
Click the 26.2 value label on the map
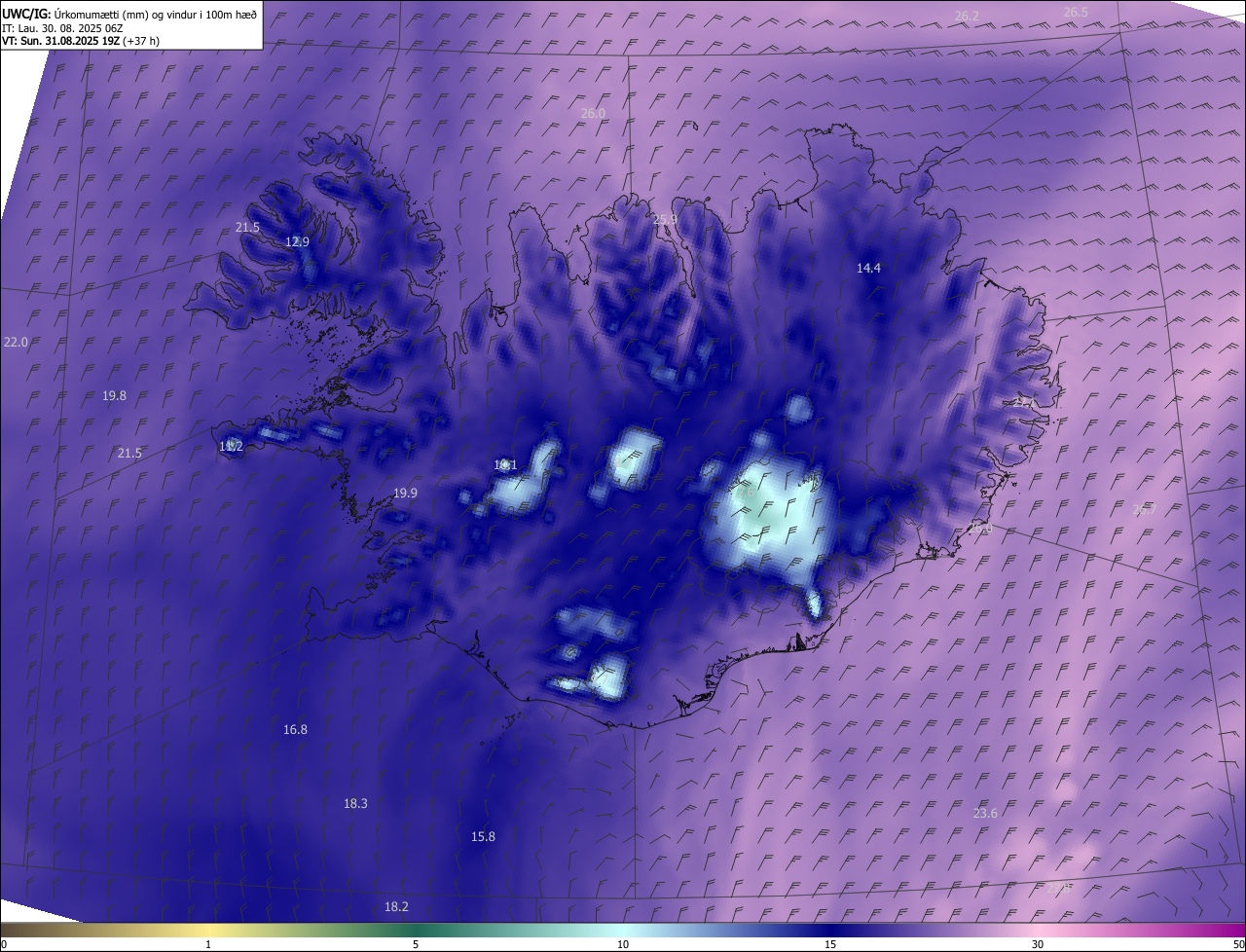pyautogui.click(x=967, y=16)
